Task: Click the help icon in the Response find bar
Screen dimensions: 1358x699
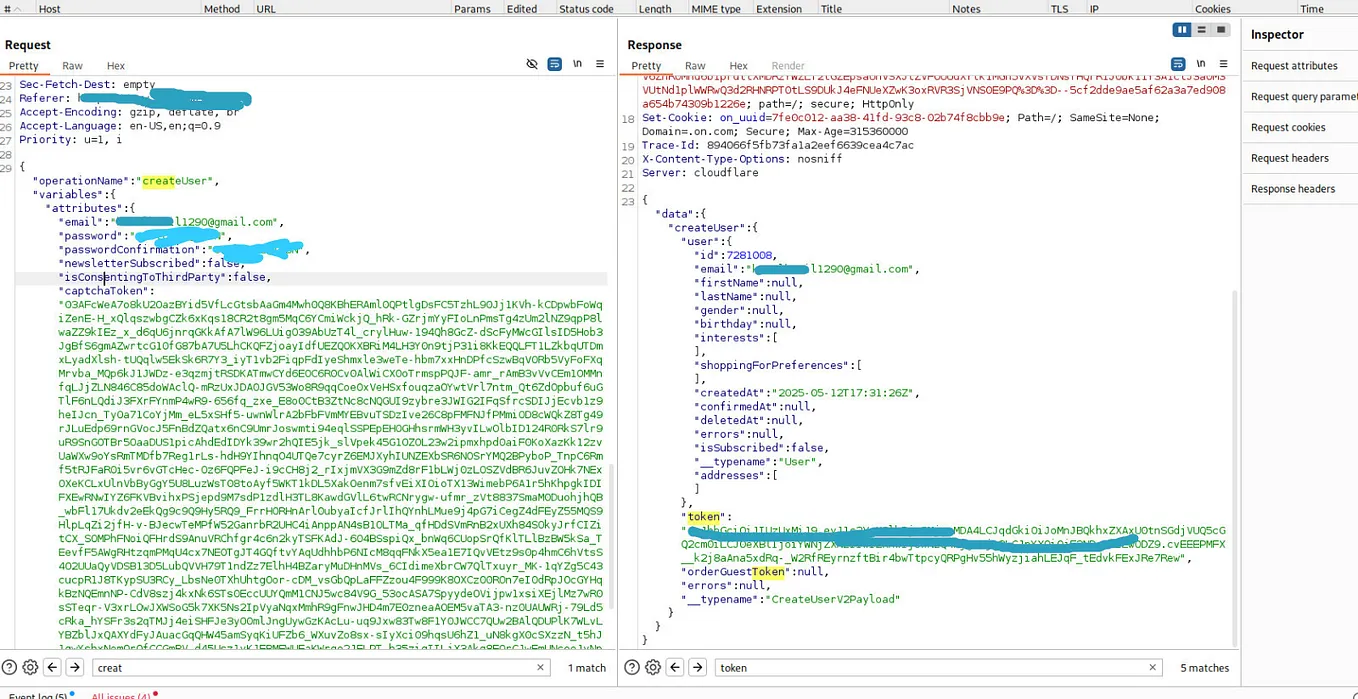Action: click(x=631, y=667)
